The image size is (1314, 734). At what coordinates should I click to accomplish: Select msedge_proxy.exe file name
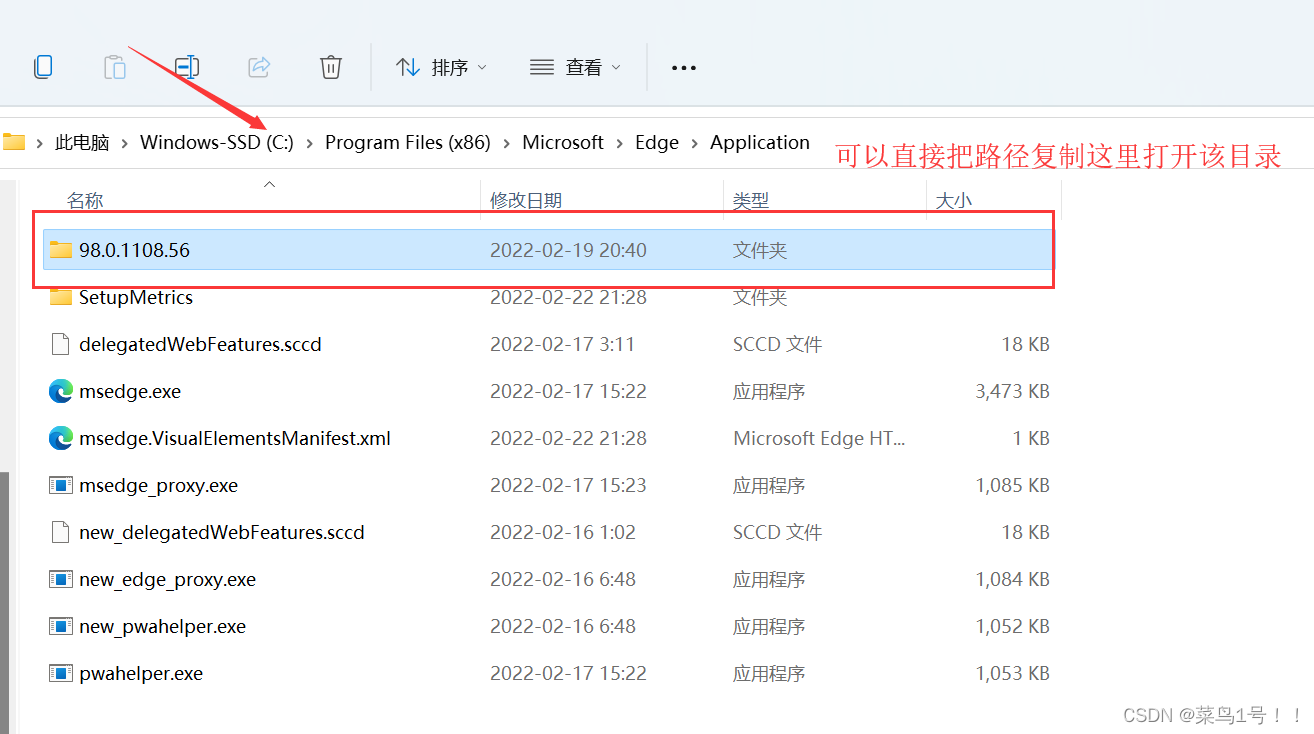pos(158,485)
